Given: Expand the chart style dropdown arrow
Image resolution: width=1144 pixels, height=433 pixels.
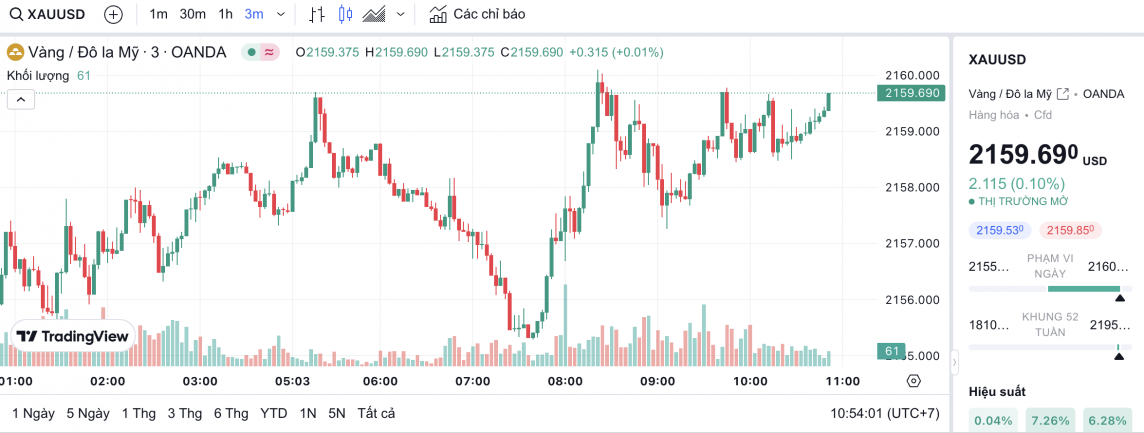Looking at the screenshot, I should coord(401,14).
